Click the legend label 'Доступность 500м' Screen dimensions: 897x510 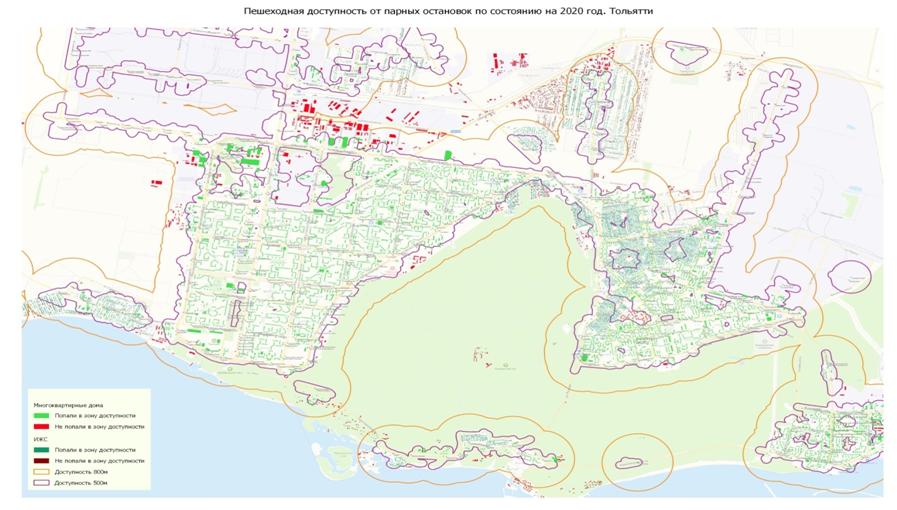[81, 483]
